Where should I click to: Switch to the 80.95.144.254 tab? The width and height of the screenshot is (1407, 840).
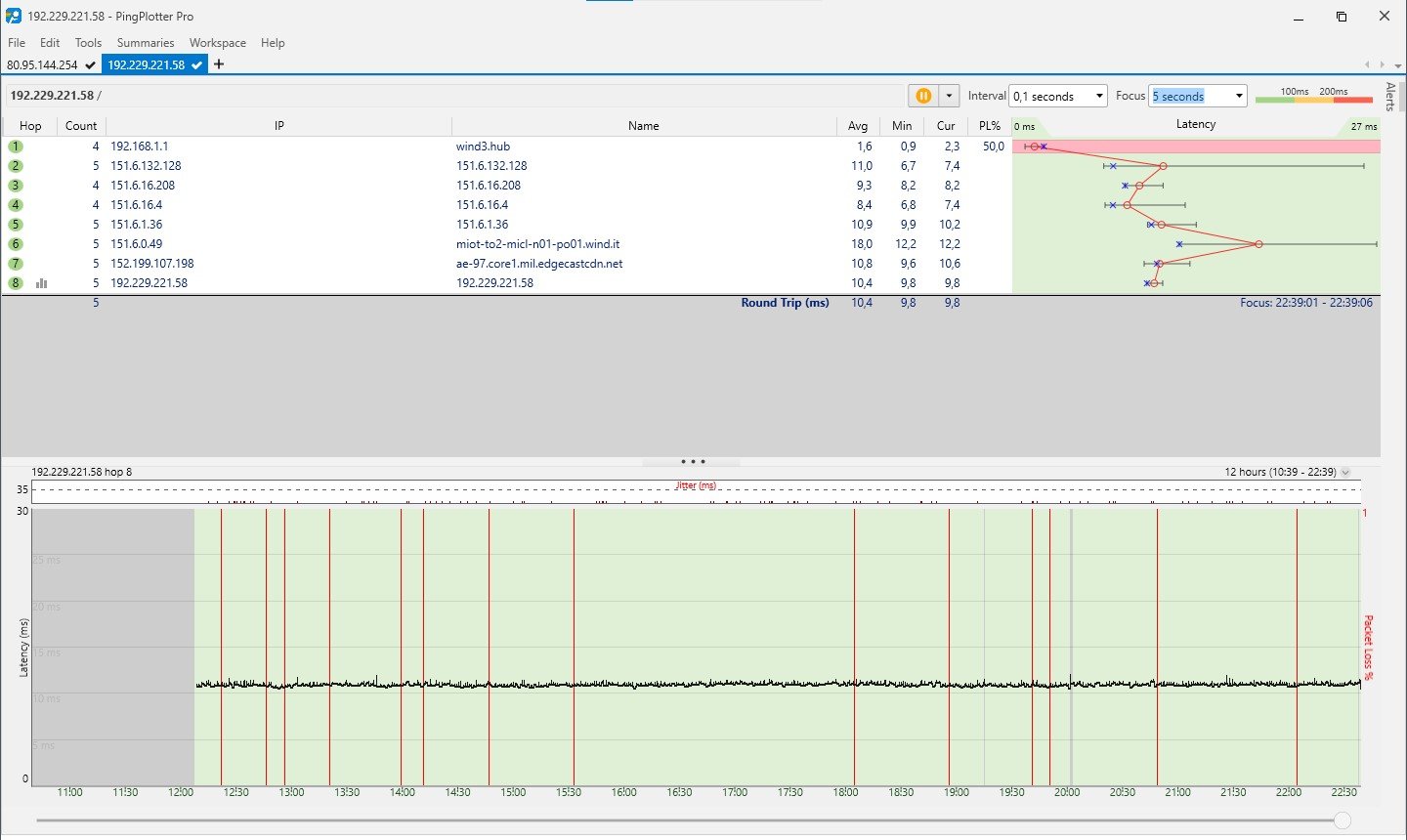point(42,64)
